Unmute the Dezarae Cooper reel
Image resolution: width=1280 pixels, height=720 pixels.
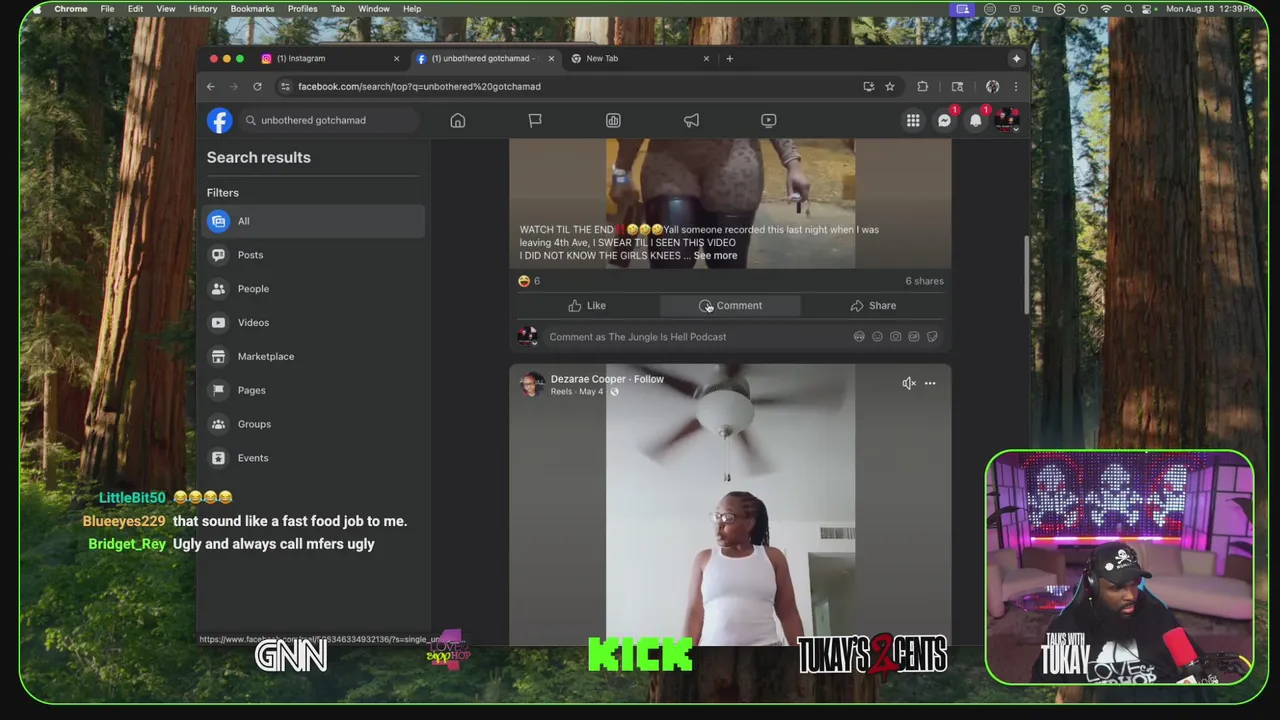908,384
